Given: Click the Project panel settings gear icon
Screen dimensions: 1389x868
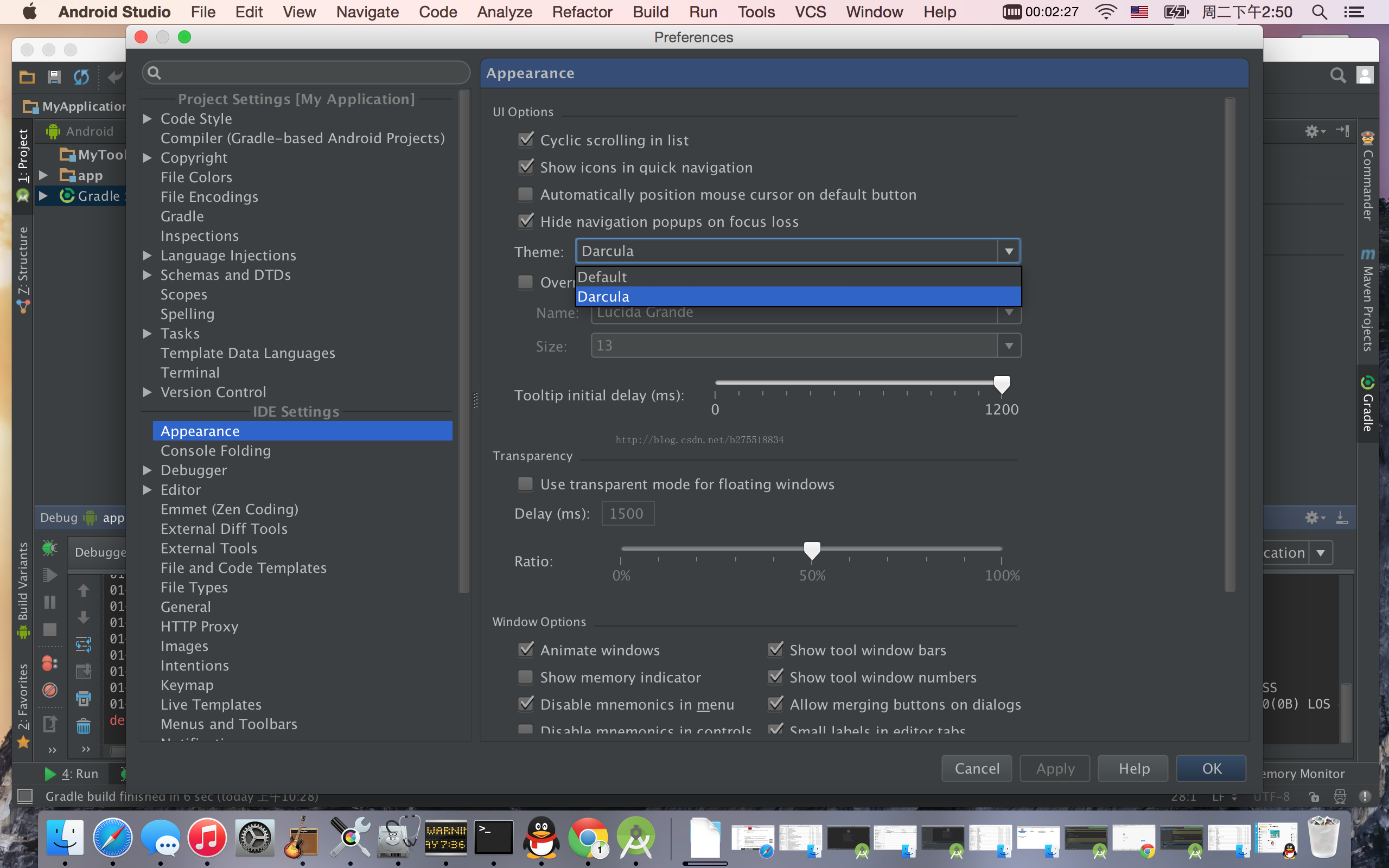Looking at the screenshot, I should [1314, 131].
